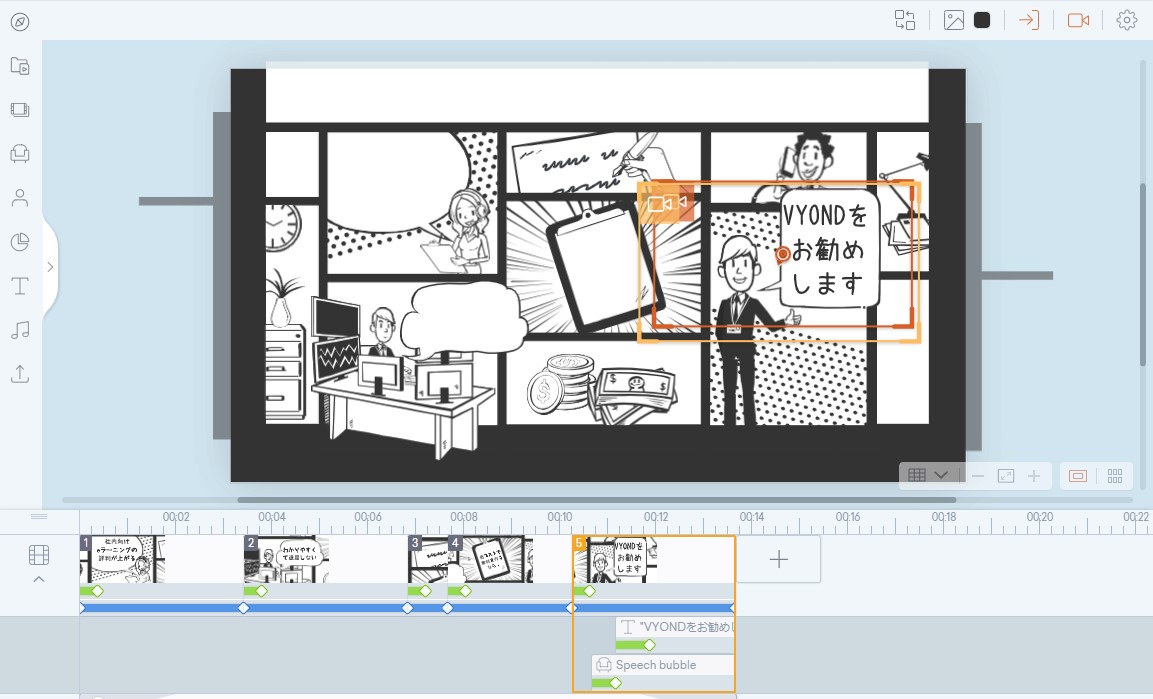Select scene 2 thumbnail in timeline
The height and width of the screenshot is (699, 1153).
point(287,559)
